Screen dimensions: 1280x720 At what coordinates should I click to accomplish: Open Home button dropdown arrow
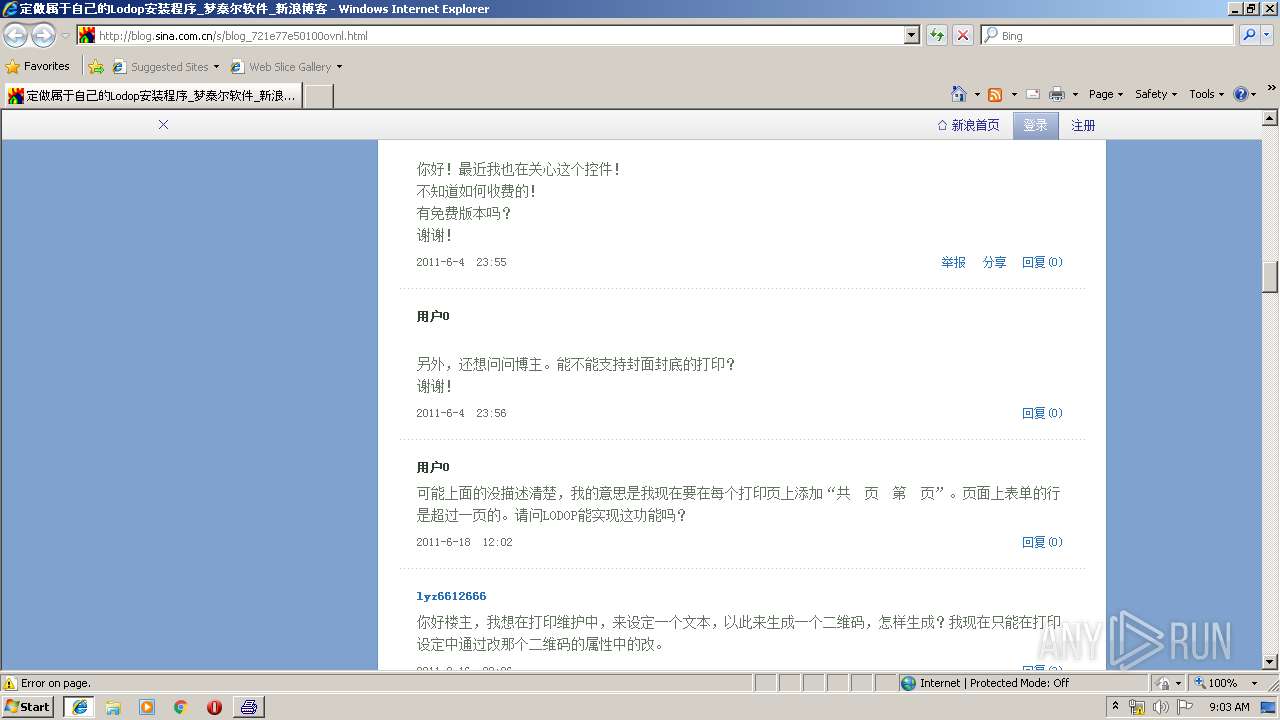(976, 94)
